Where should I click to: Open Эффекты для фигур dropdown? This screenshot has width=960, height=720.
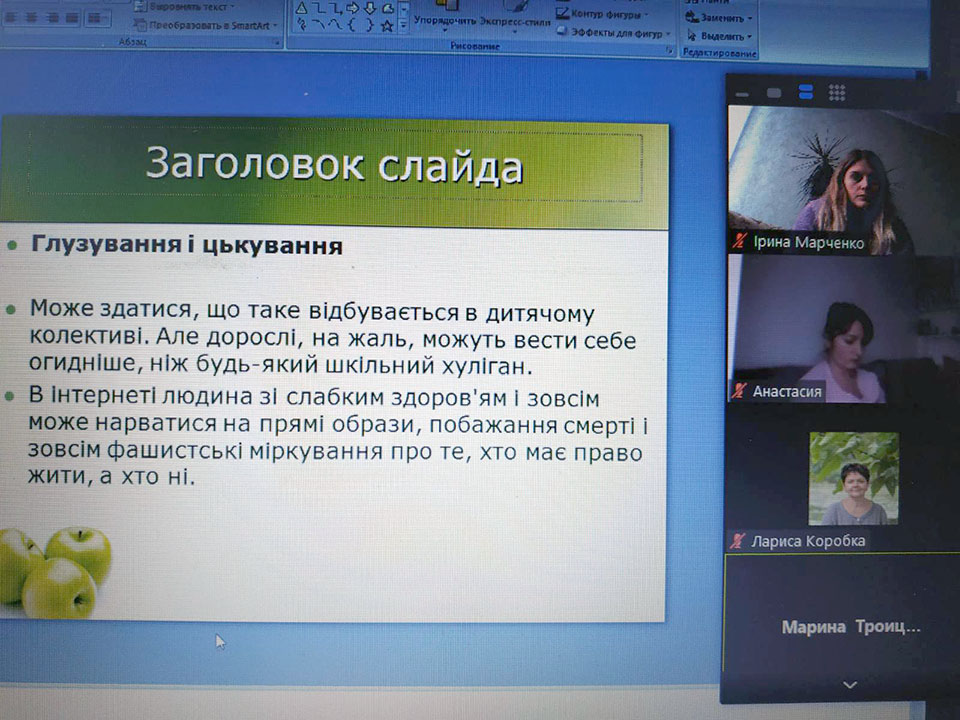(614, 32)
